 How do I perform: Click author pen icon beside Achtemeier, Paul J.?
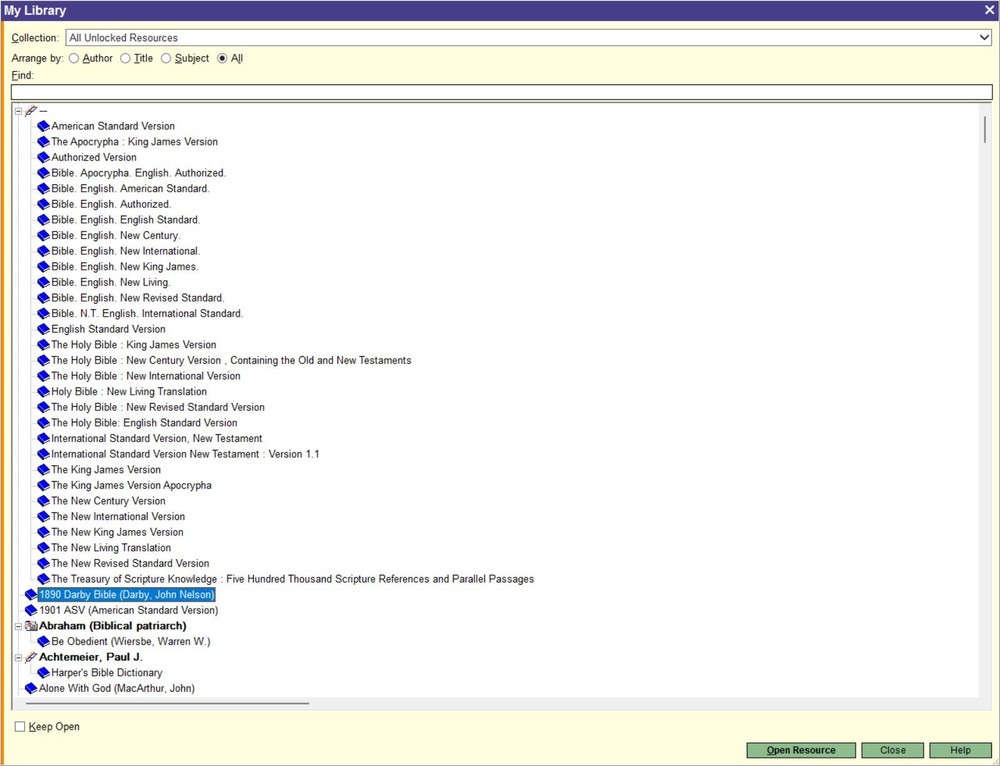tap(31, 657)
